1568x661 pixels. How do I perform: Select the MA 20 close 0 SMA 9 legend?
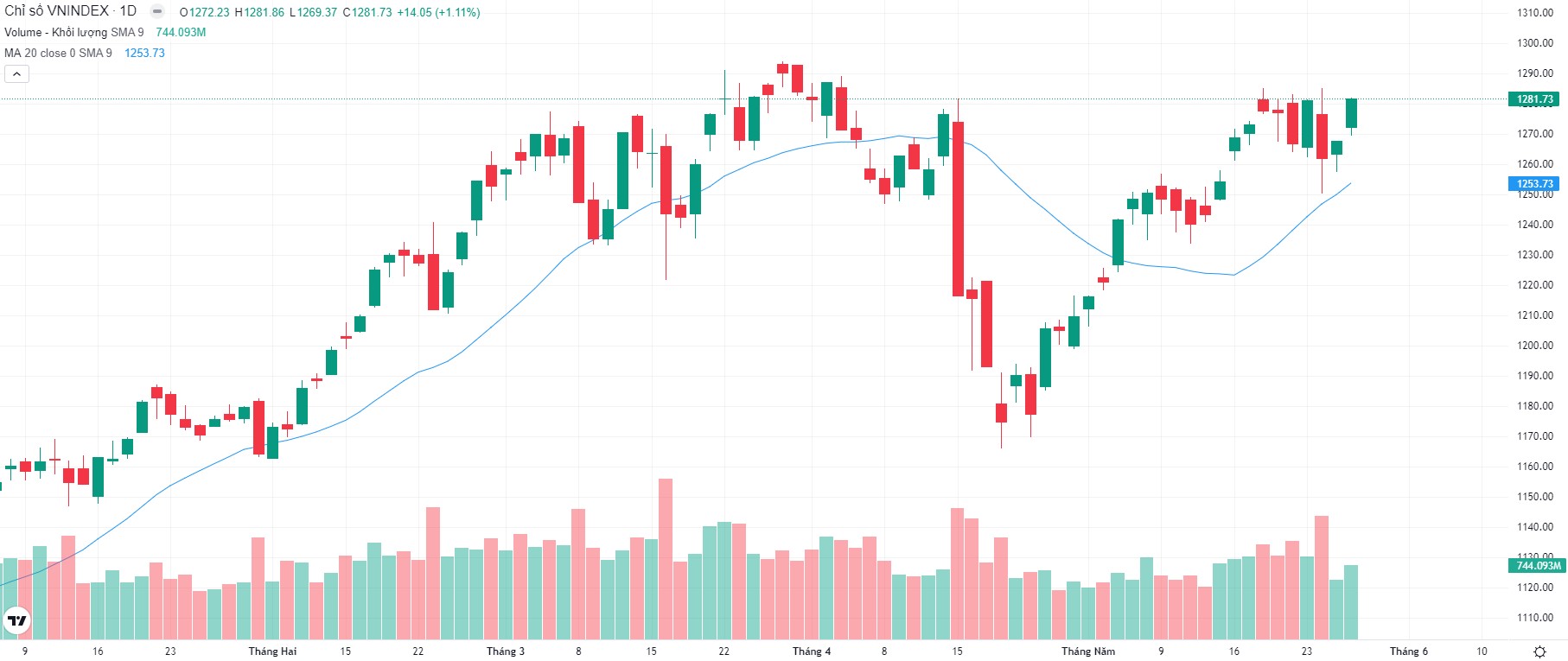tap(58, 53)
